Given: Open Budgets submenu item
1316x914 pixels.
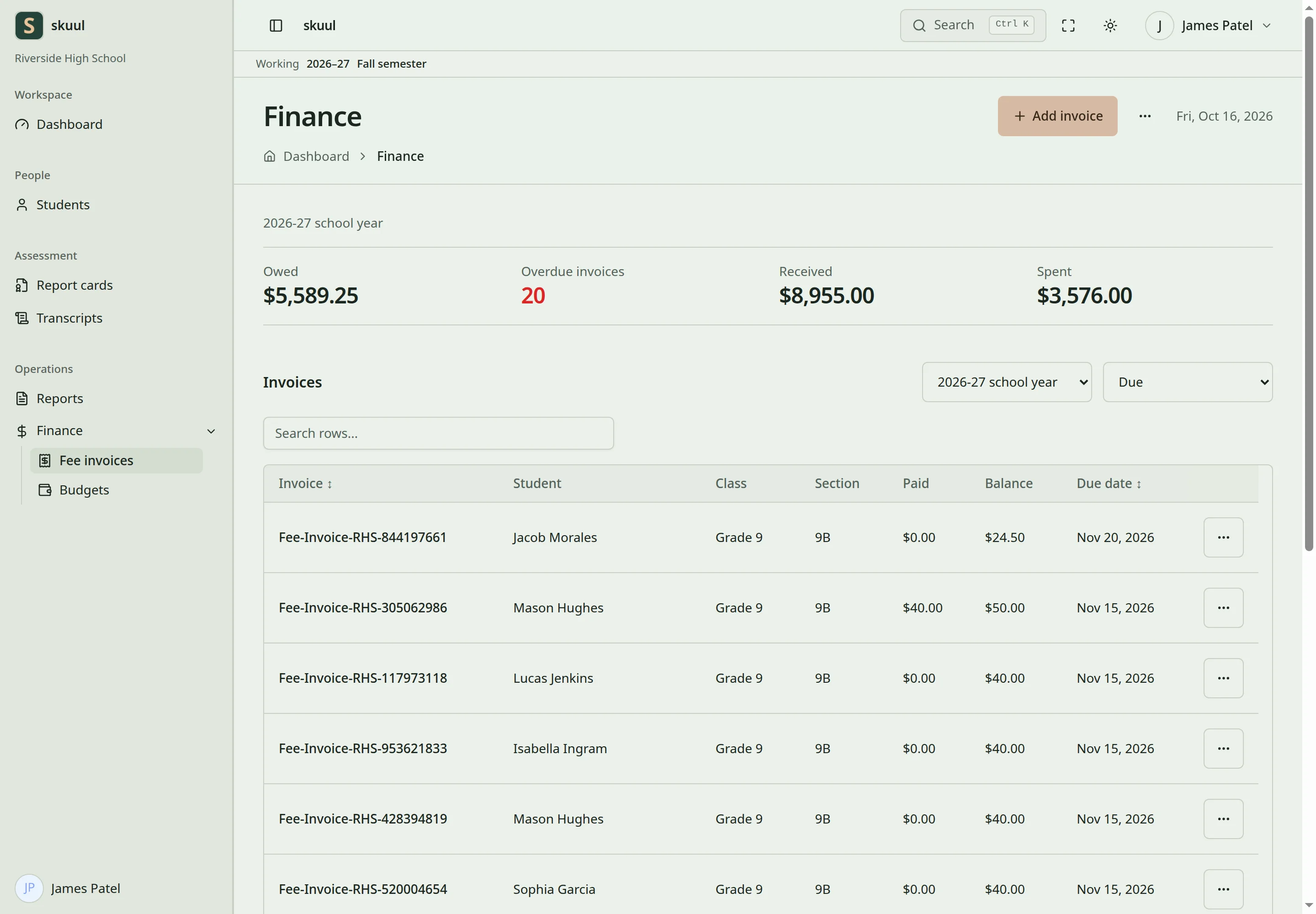Looking at the screenshot, I should (x=116, y=490).
